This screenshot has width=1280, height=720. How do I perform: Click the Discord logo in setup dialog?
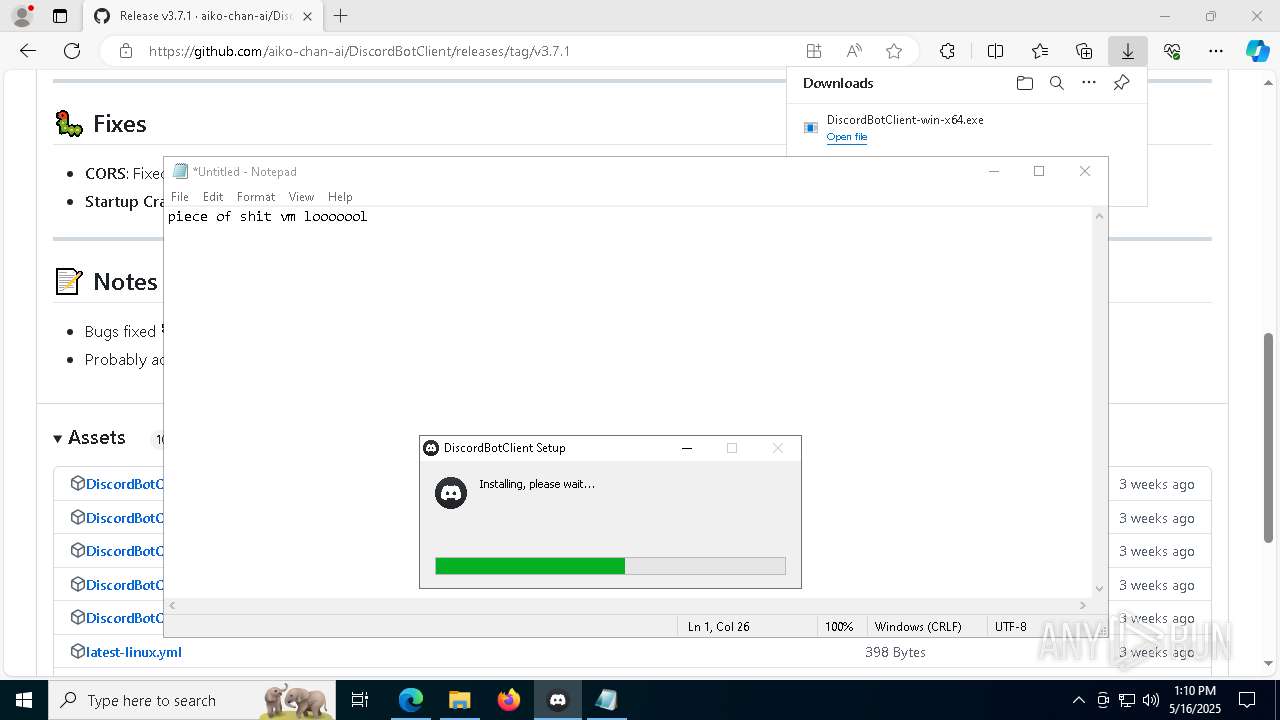(451, 493)
